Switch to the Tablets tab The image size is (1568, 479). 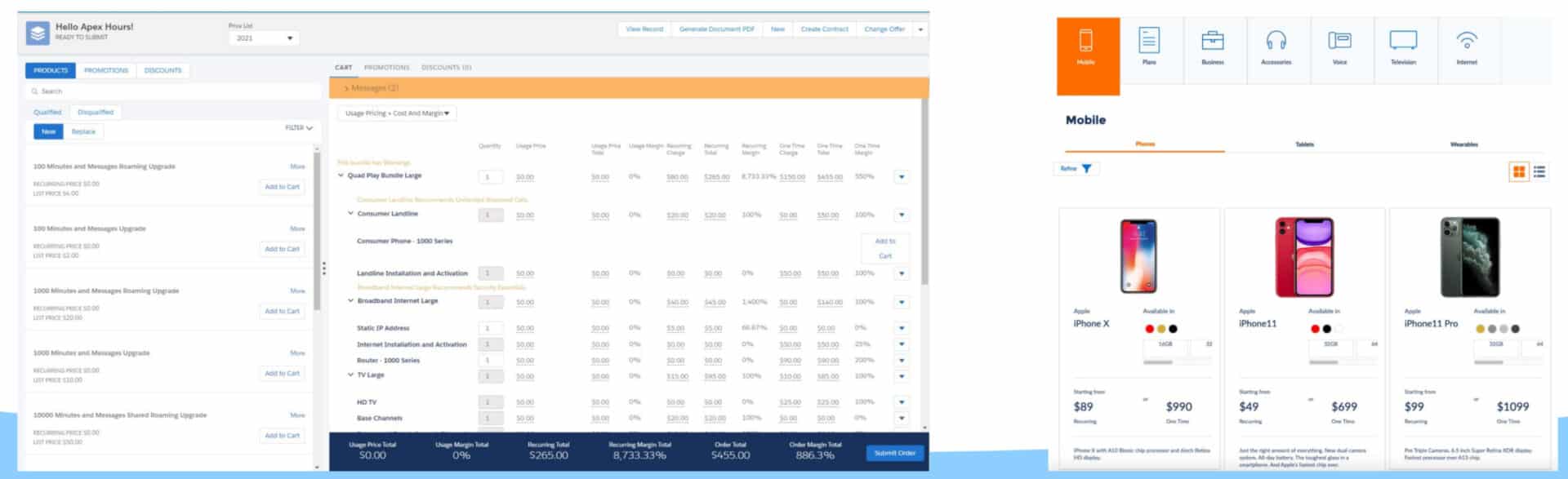(x=1304, y=144)
